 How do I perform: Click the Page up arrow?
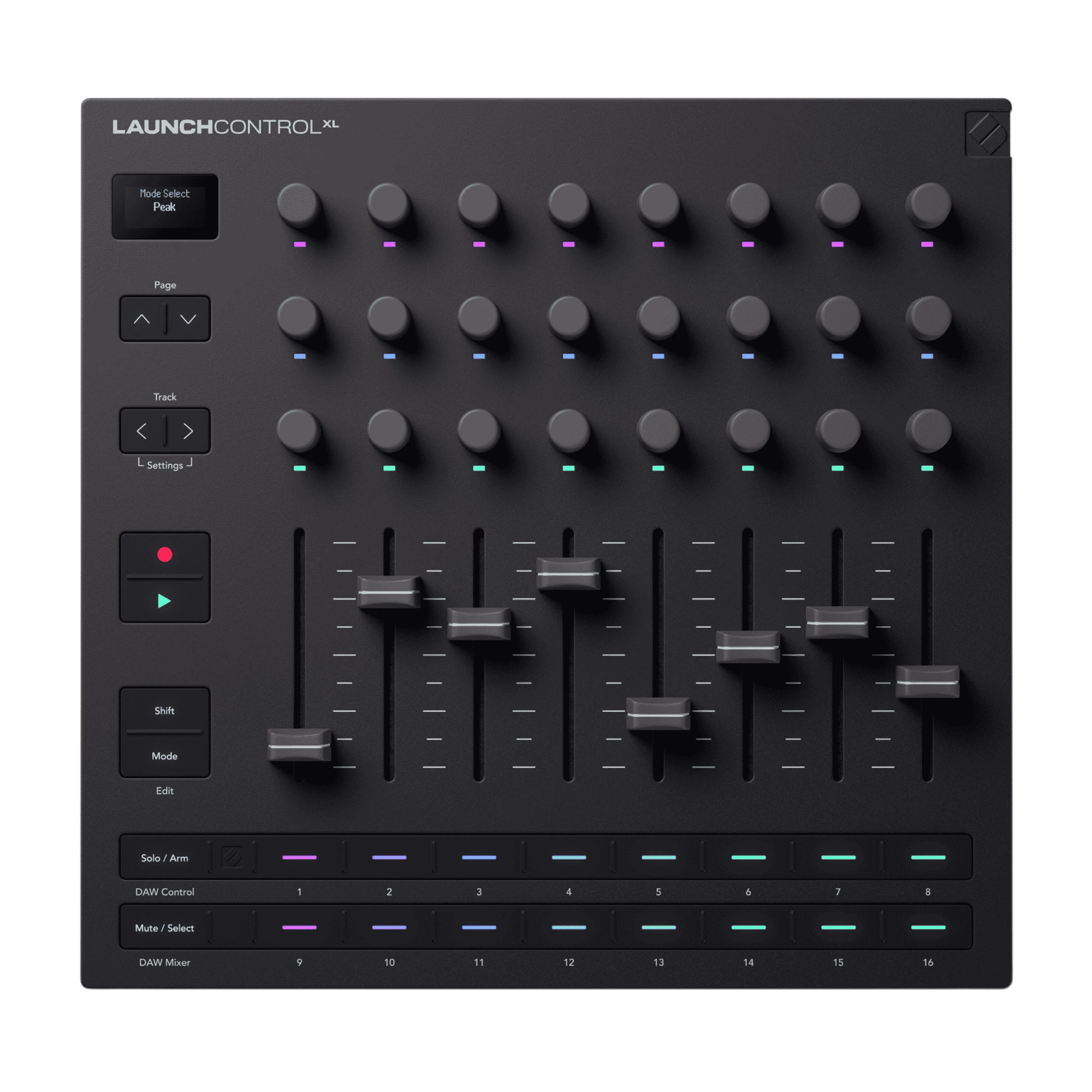[x=142, y=319]
